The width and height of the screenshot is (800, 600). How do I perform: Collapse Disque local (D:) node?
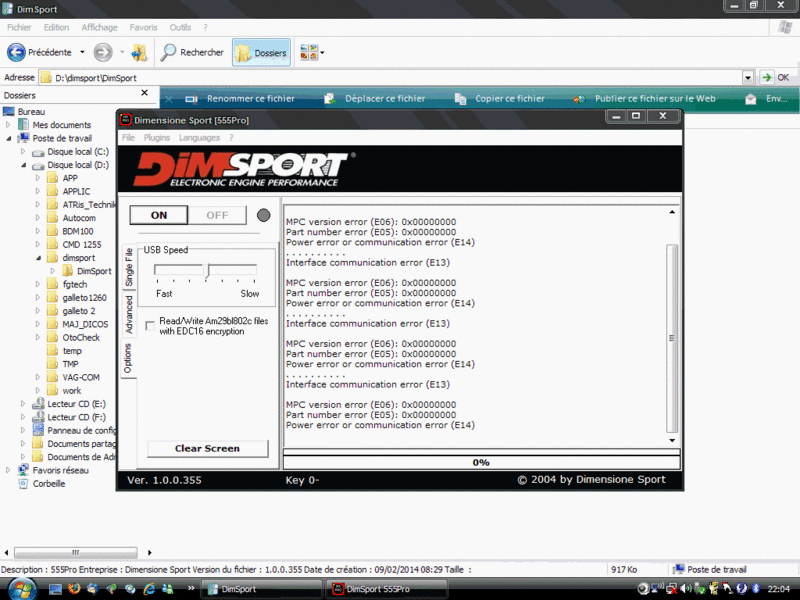[x=23, y=165]
